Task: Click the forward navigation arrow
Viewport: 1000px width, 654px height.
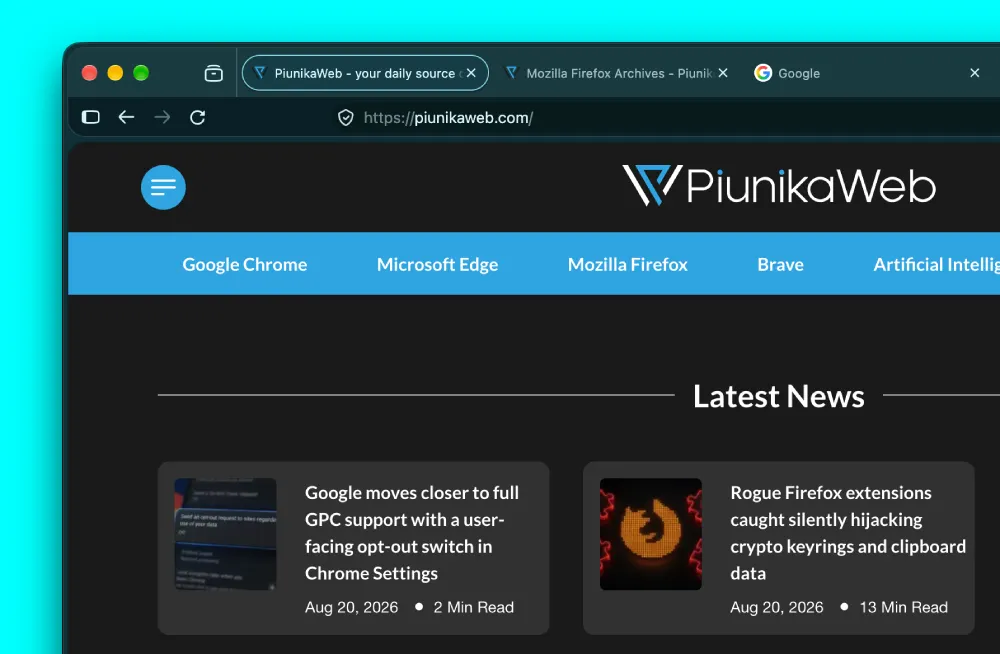Action: pos(162,117)
